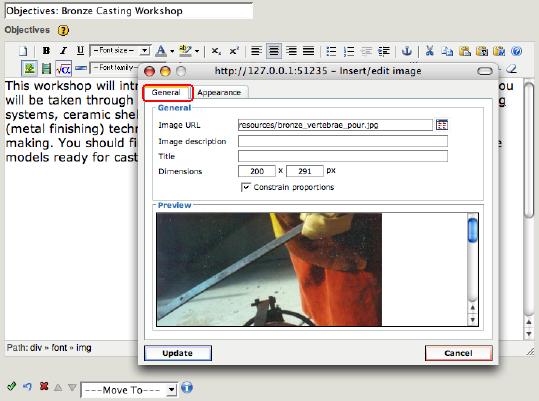Image resolution: width=539 pixels, height=401 pixels.
Task: Click the image Title field
Action: pos(343,156)
